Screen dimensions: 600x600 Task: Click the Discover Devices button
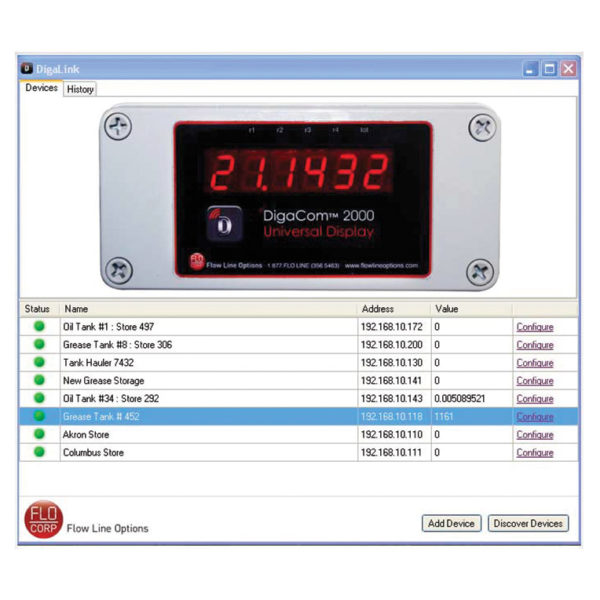[528, 523]
